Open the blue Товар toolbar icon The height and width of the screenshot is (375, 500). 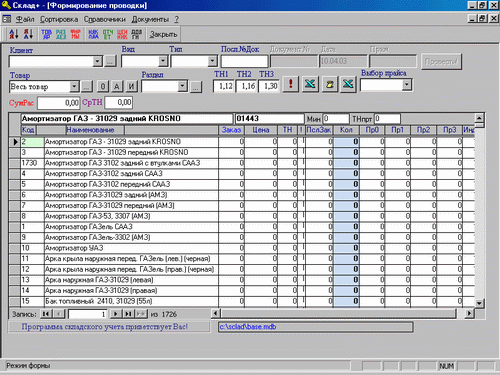46,34
